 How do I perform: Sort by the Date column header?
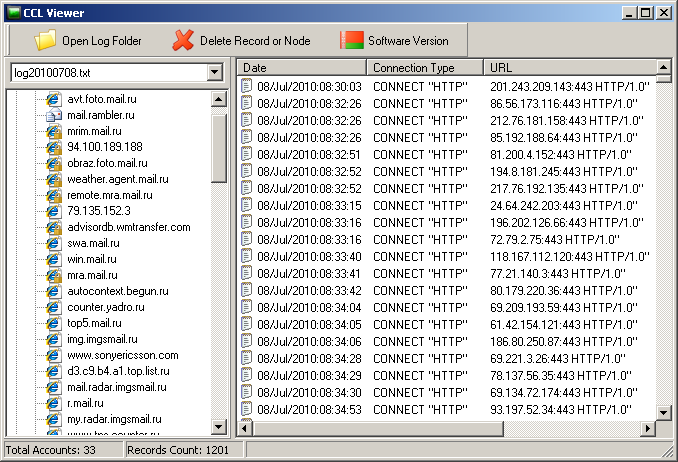(302, 67)
